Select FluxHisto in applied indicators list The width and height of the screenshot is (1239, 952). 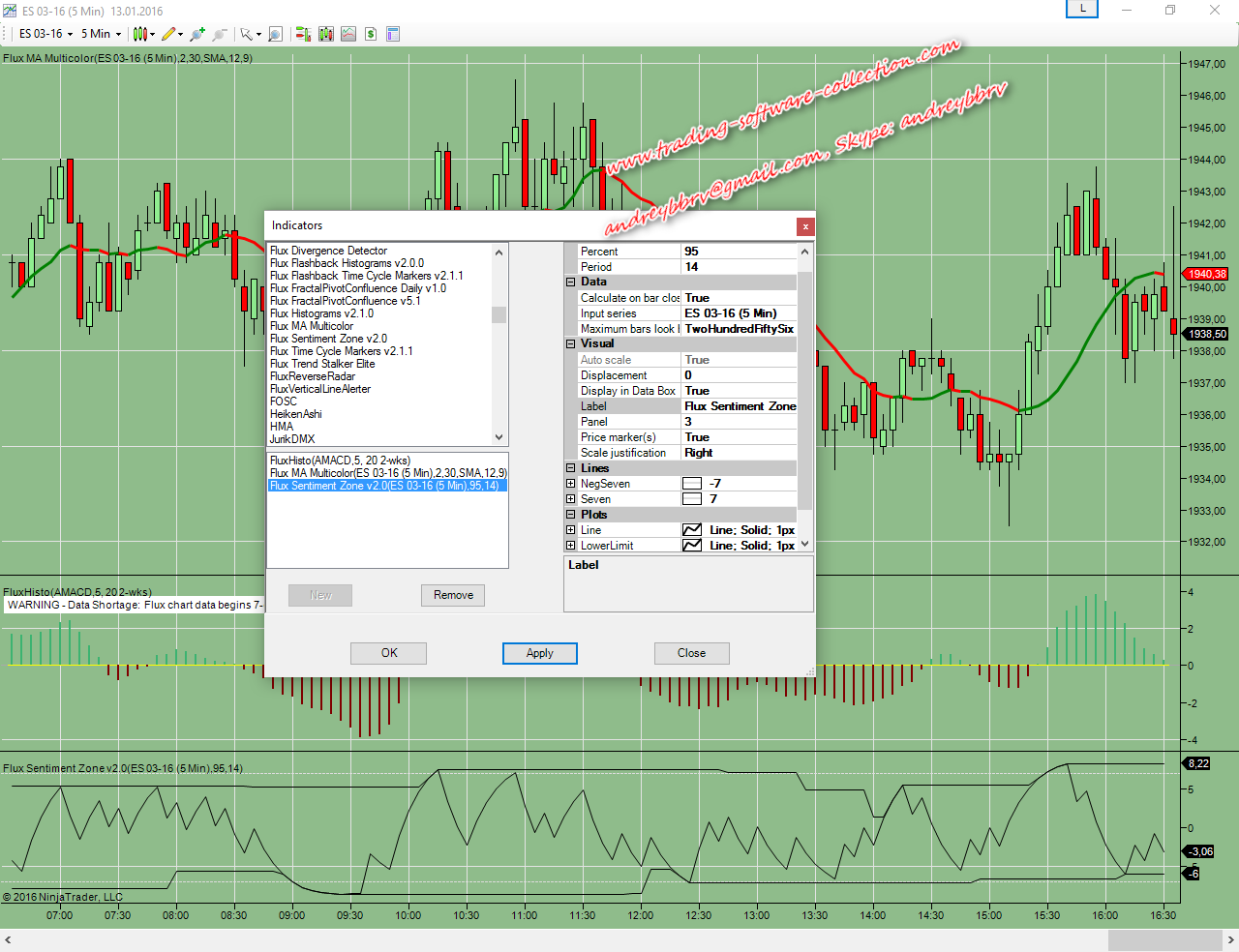pyautogui.click(x=340, y=461)
